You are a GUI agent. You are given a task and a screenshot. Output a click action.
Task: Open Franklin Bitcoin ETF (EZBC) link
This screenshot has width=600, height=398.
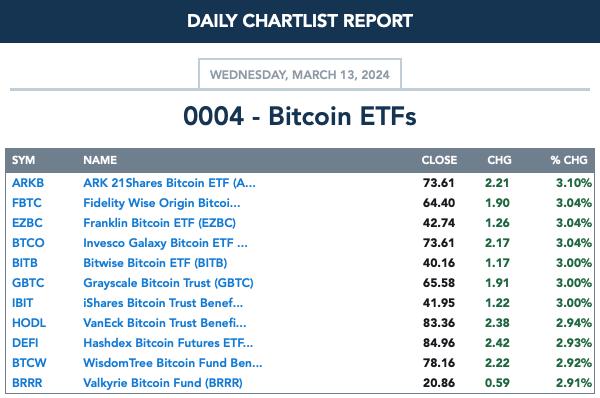(160, 223)
